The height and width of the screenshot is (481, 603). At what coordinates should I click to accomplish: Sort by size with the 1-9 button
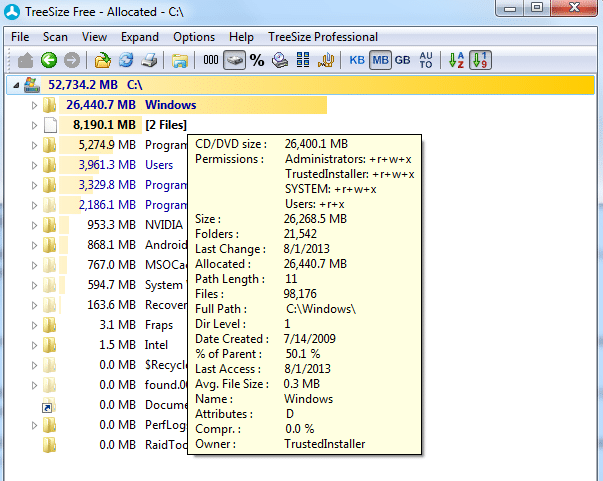tap(480, 60)
